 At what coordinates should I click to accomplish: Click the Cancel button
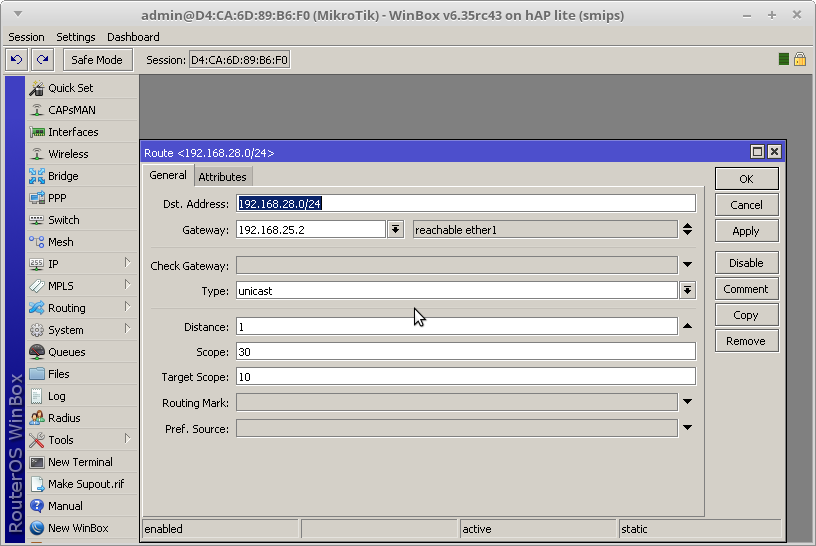click(x=746, y=205)
